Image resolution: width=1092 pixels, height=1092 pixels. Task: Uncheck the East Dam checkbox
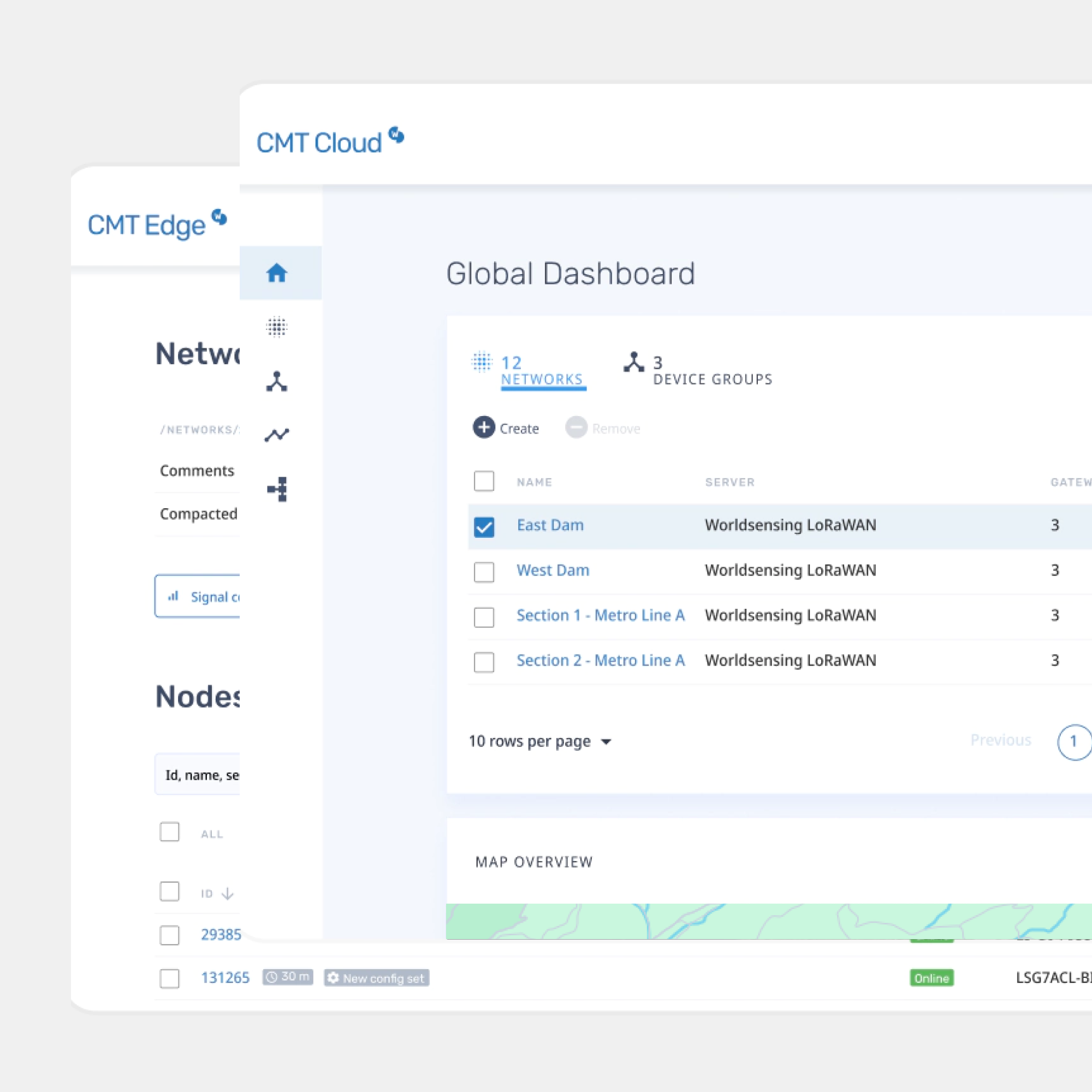point(484,527)
